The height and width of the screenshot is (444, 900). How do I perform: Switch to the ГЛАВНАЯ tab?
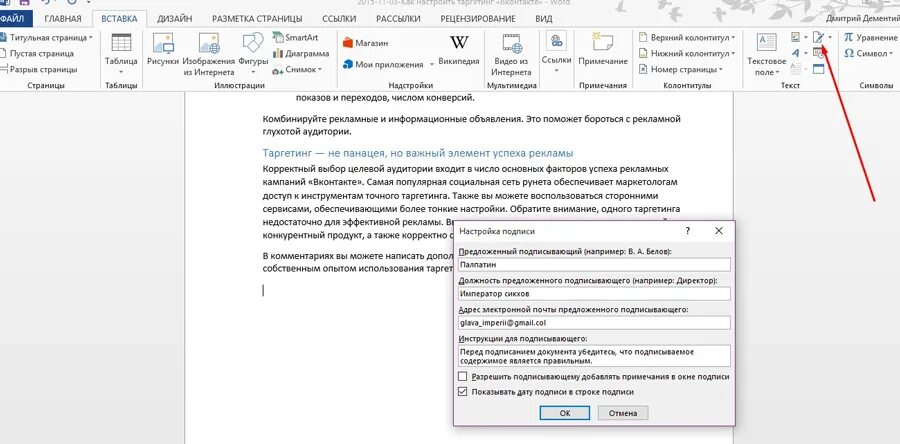pyautogui.click(x=63, y=18)
